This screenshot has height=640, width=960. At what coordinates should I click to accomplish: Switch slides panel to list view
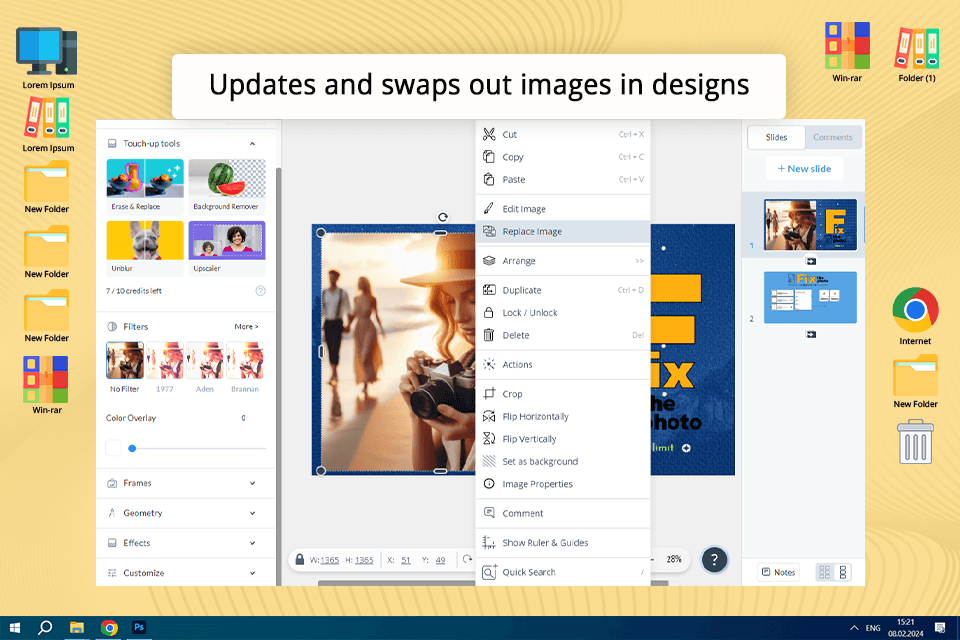point(842,573)
